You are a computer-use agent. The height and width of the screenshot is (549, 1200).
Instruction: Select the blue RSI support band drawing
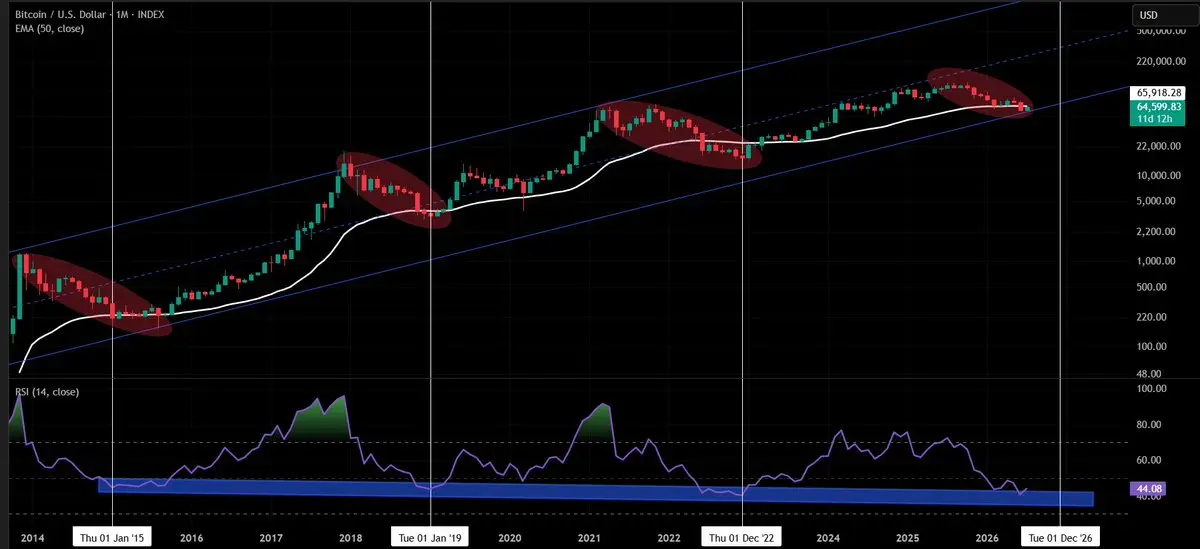pos(595,490)
